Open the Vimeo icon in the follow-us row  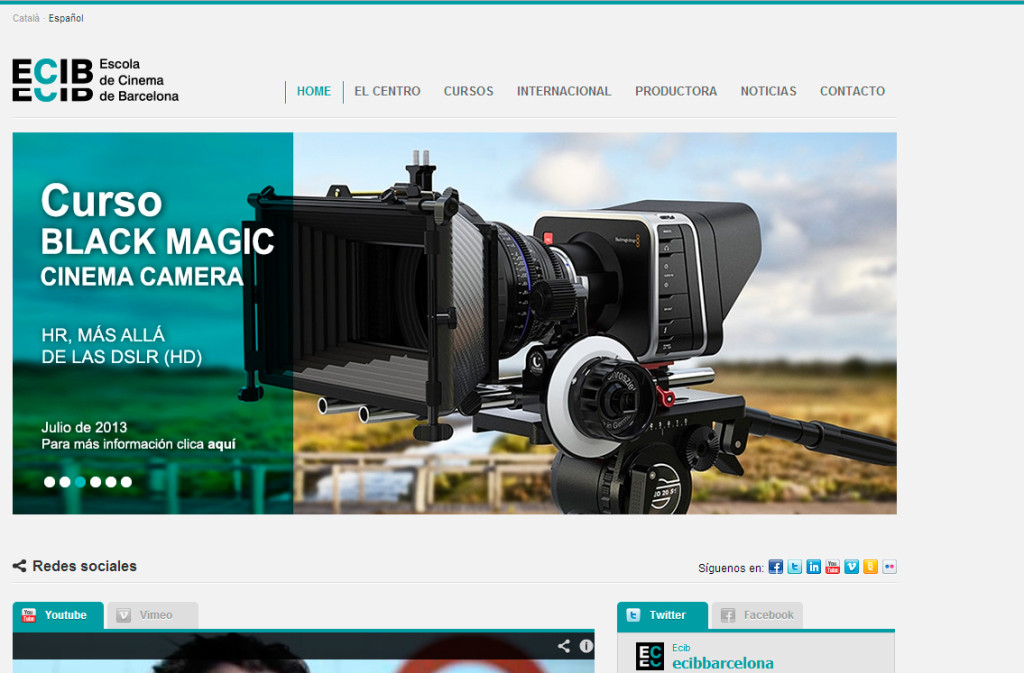[x=851, y=567]
